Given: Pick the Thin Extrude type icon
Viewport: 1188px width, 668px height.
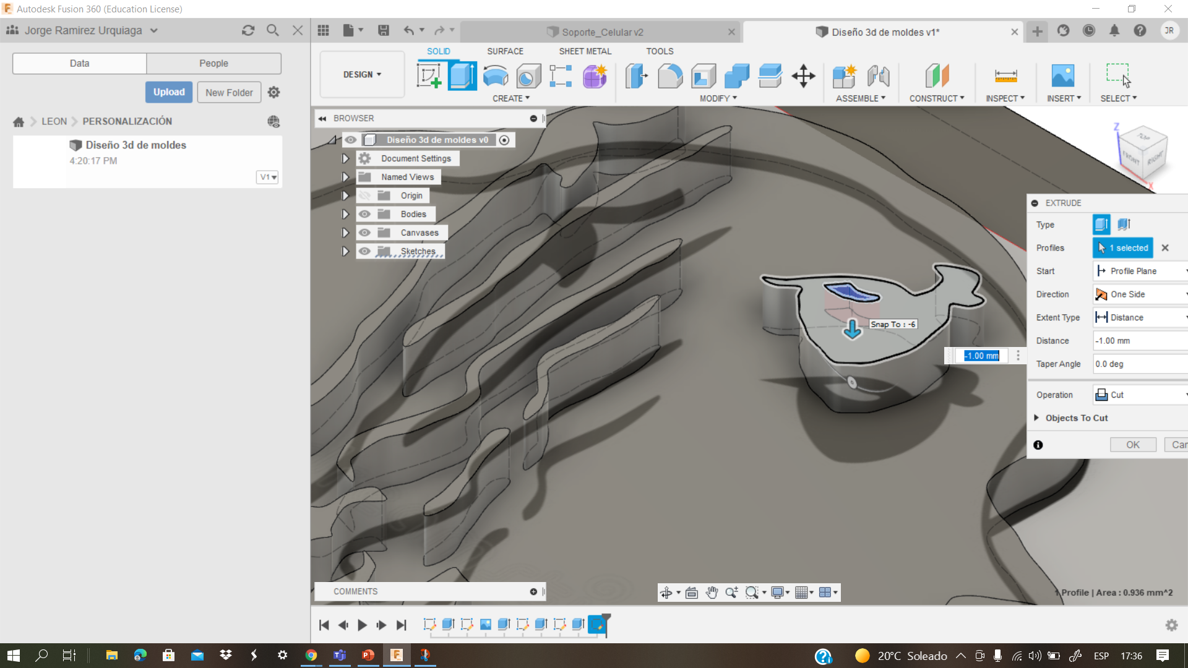Looking at the screenshot, I should click(1124, 225).
